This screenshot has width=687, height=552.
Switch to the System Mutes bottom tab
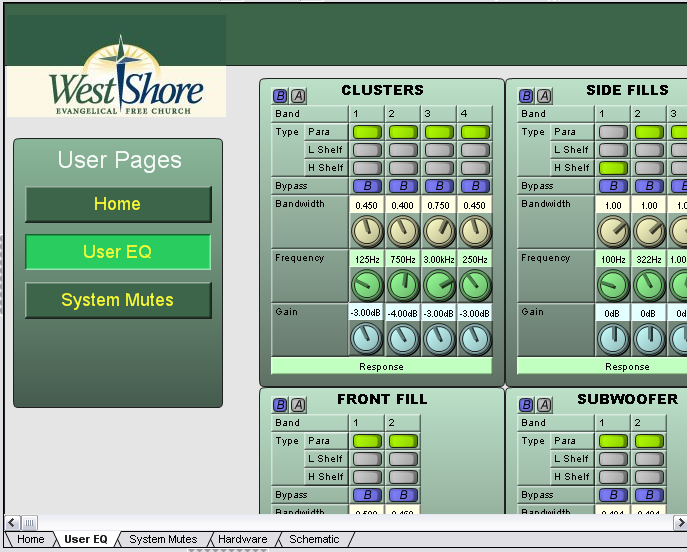tap(163, 539)
